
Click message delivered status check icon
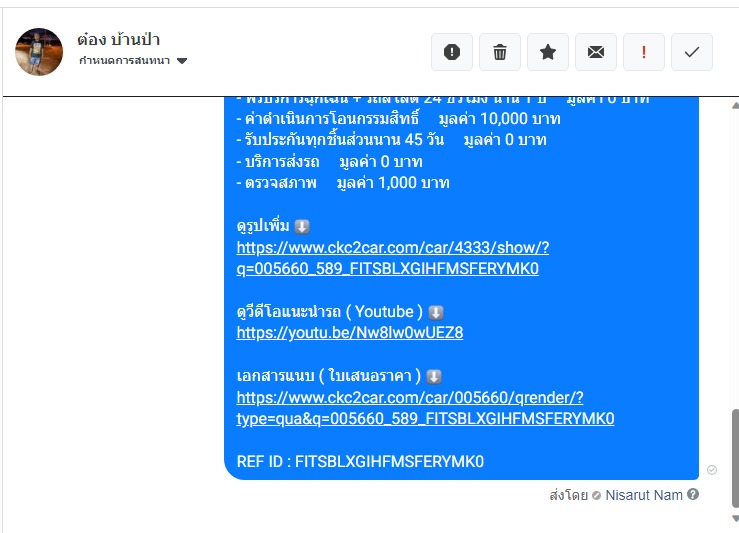712,470
